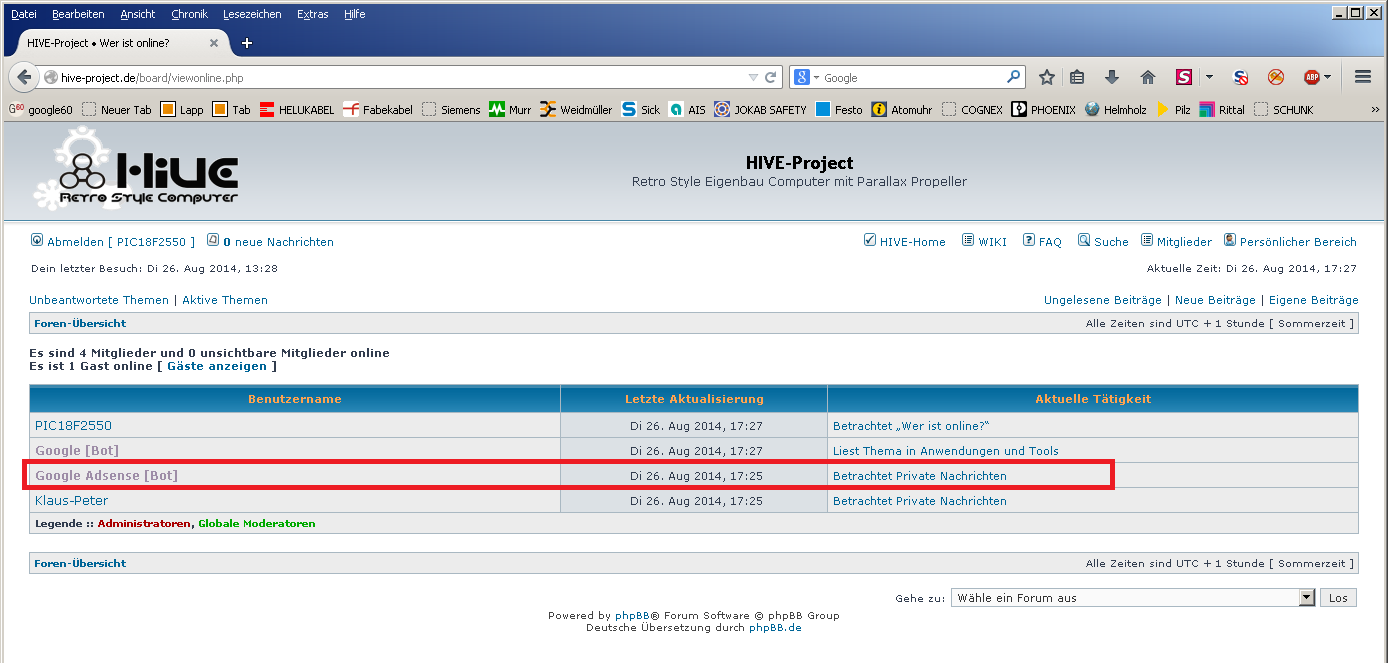The height and width of the screenshot is (663, 1388).
Task: Click the Adblock Plus ABP icon
Action: click(1311, 77)
